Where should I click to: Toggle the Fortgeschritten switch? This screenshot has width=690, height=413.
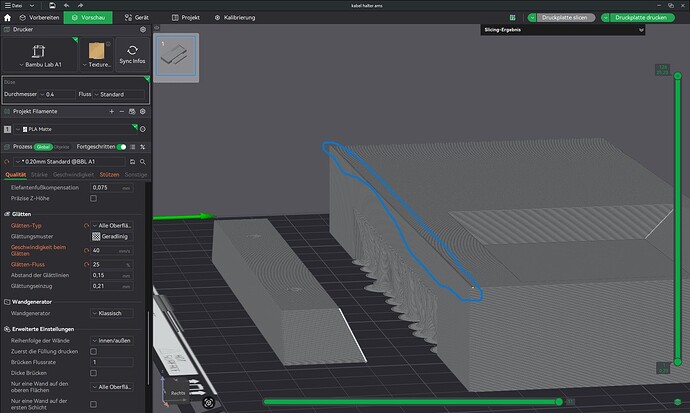pos(121,147)
